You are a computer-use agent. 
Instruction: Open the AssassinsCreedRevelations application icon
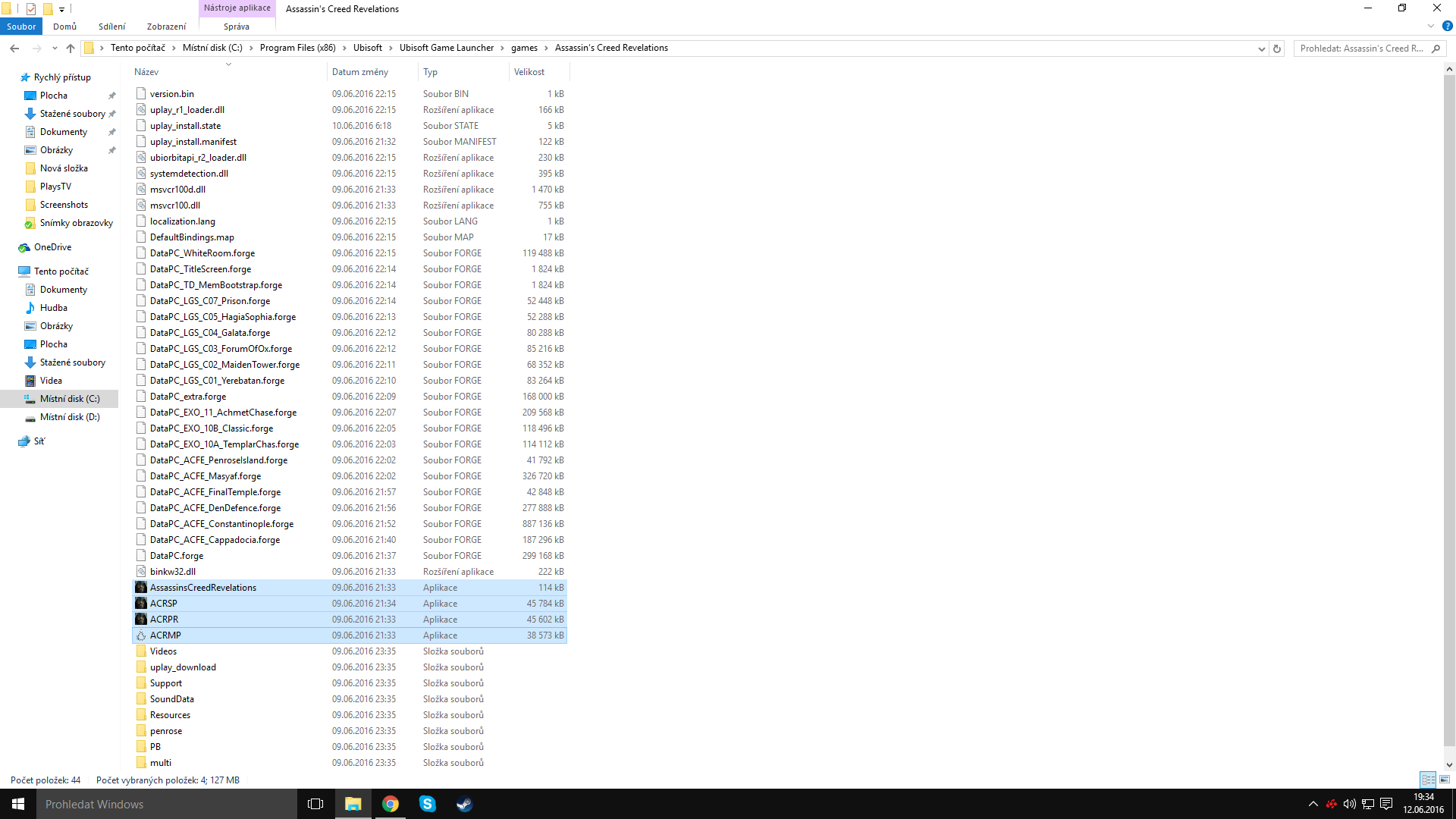pyautogui.click(x=141, y=588)
